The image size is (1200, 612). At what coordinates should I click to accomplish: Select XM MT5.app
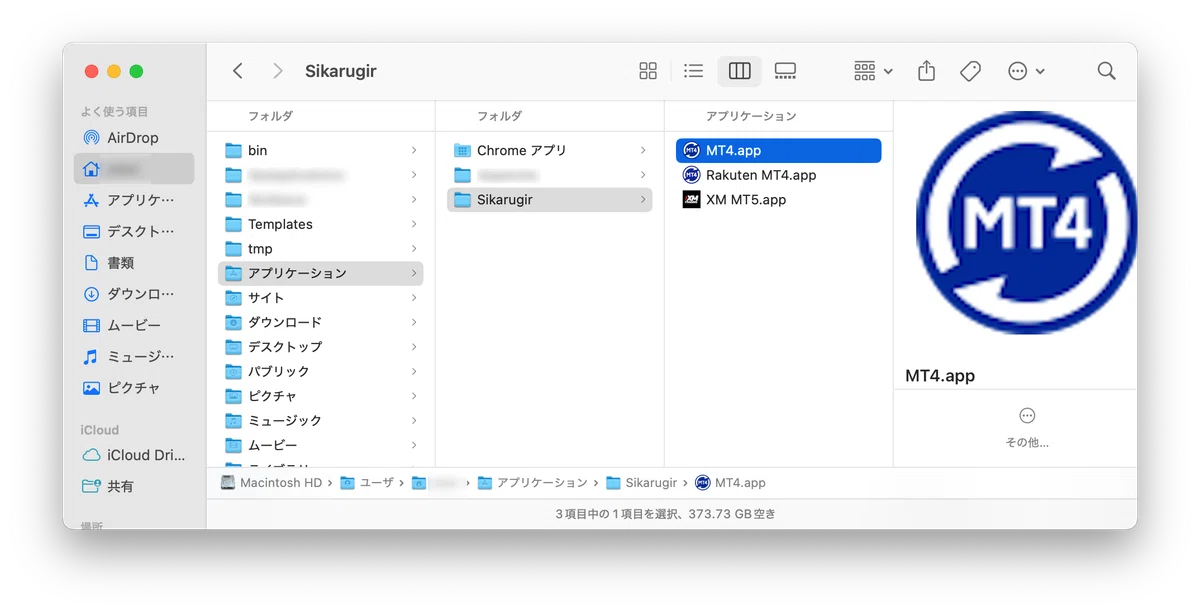[x=778, y=200]
